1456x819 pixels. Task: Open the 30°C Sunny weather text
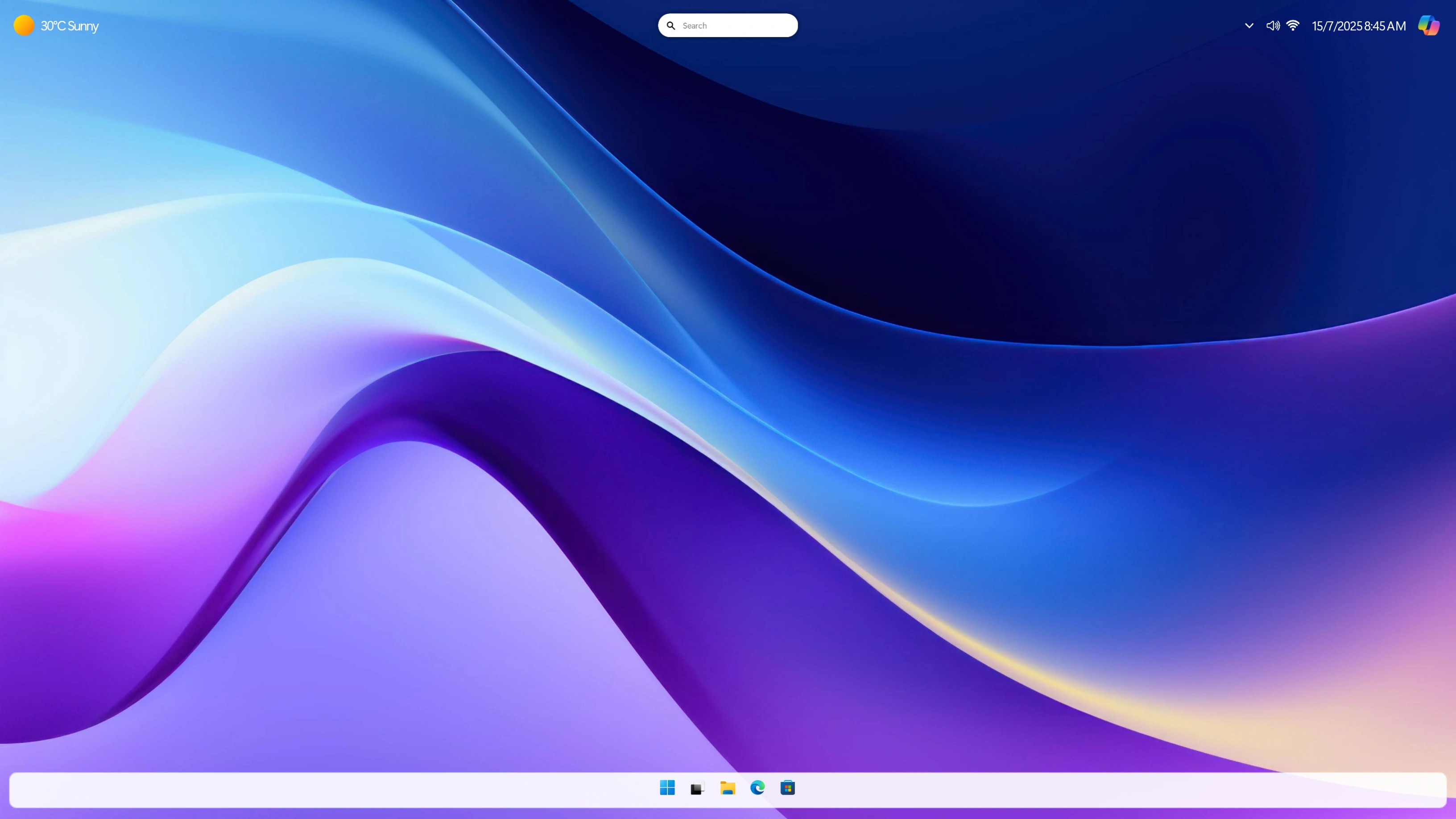click(x=70, y=26)
